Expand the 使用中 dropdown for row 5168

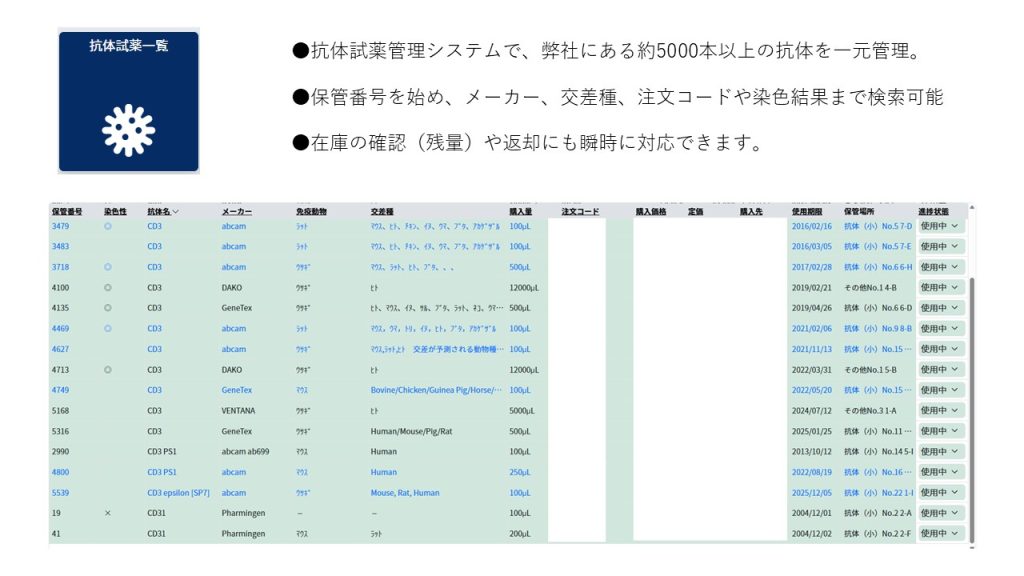940,410
